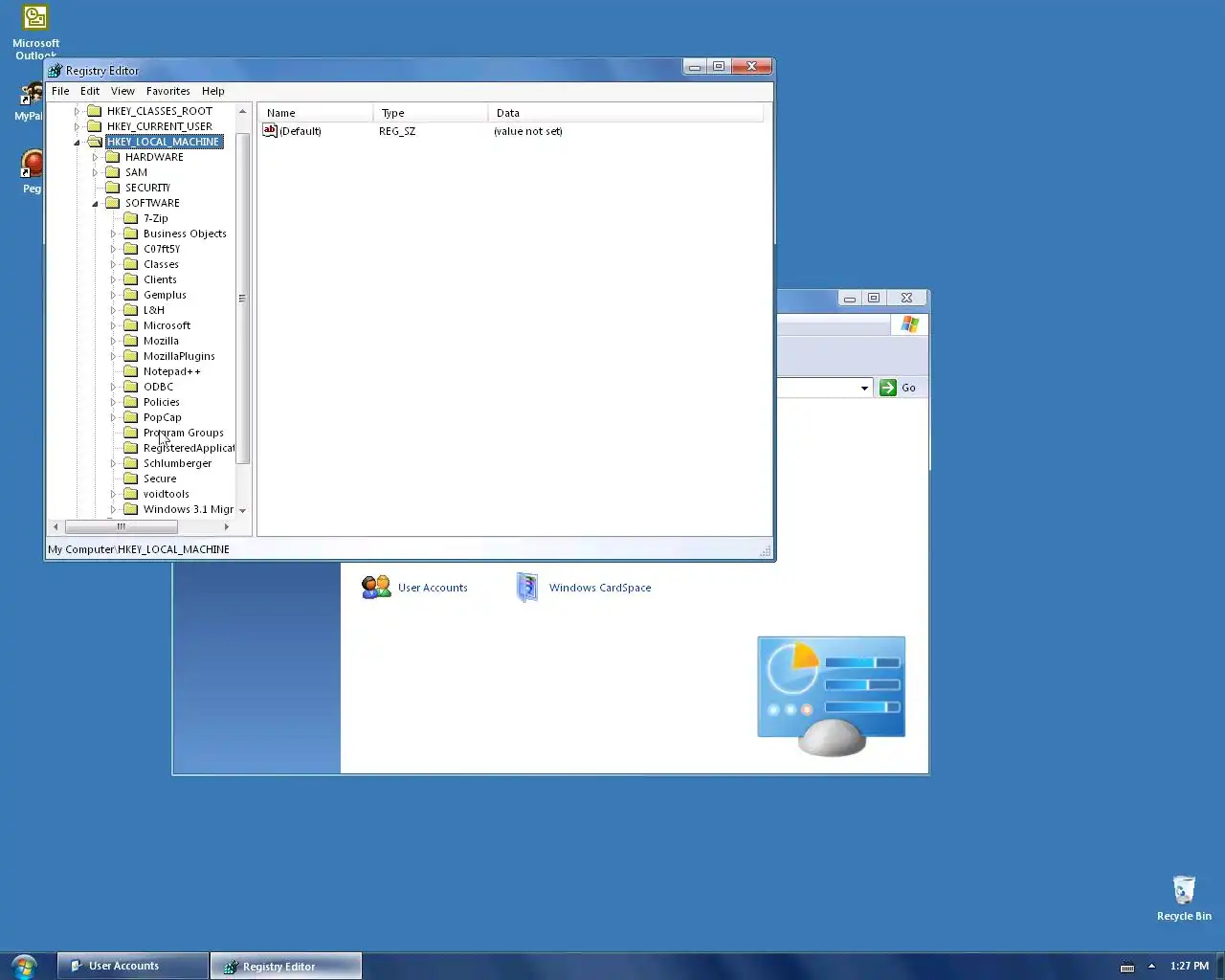Select the Mozilla folder icon

pos(131,341)
